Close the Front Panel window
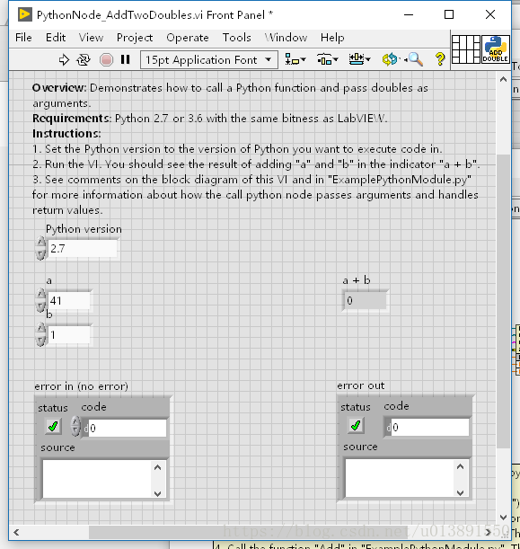Image resolution: width=520 pixels, height=549 pixels. 490,15
